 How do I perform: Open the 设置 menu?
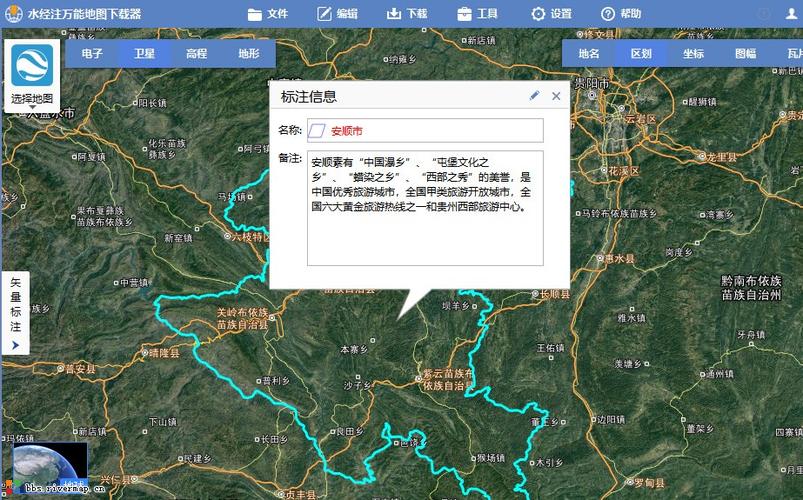click(x=551, y=14)
